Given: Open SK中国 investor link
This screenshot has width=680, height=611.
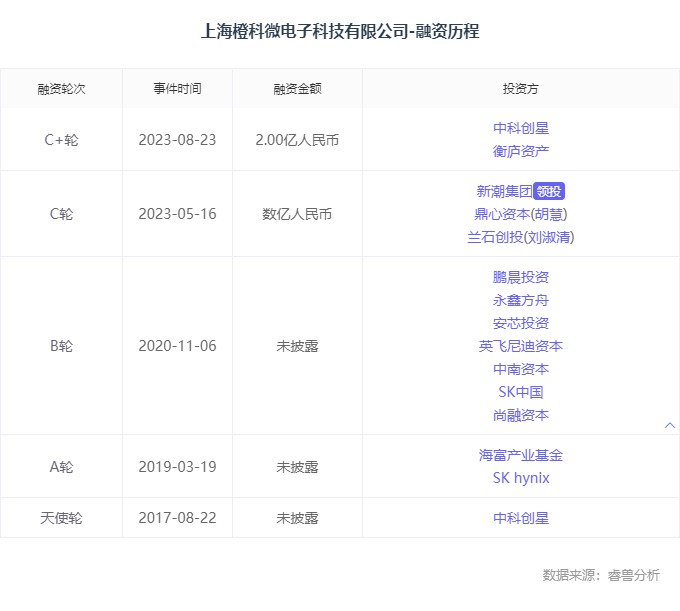Looking at the screenshot, I should tap(520, 392).
